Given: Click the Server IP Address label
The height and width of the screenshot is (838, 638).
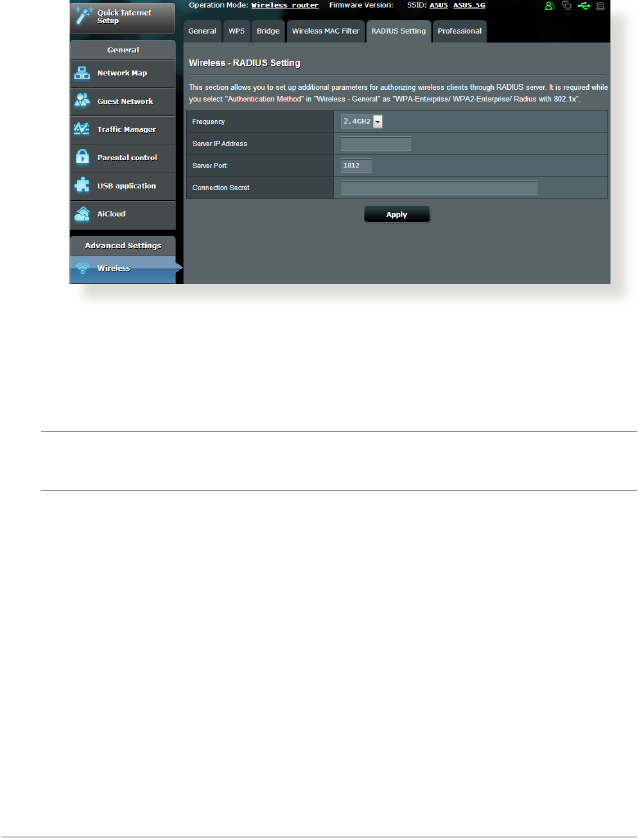Looking at the screenshot, I should (x=220, y=143).
